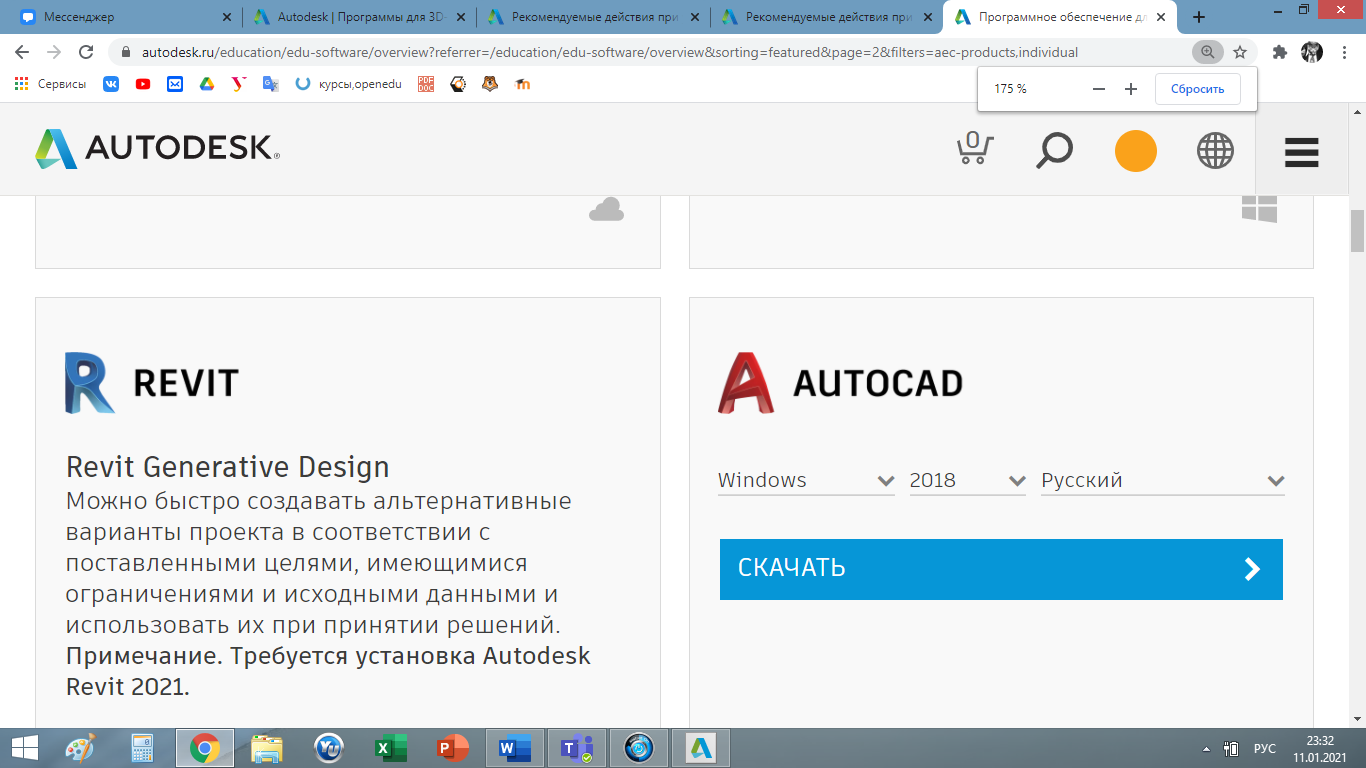Click the СКАЧАТЬ download button

click(1001, 569)
